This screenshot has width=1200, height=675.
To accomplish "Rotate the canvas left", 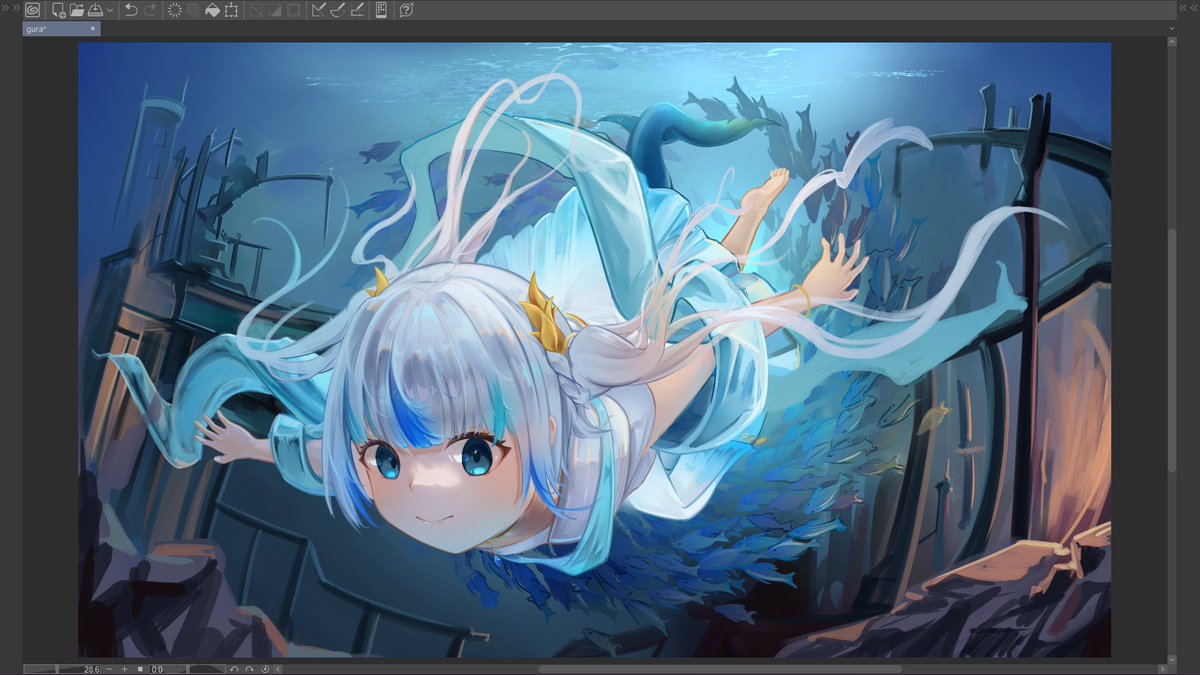I will [234, 669].
